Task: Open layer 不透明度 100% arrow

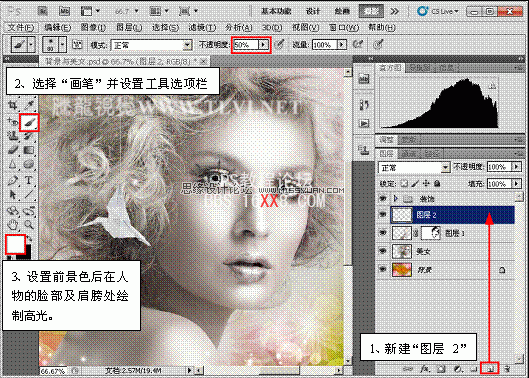Action: pos(516,167)
